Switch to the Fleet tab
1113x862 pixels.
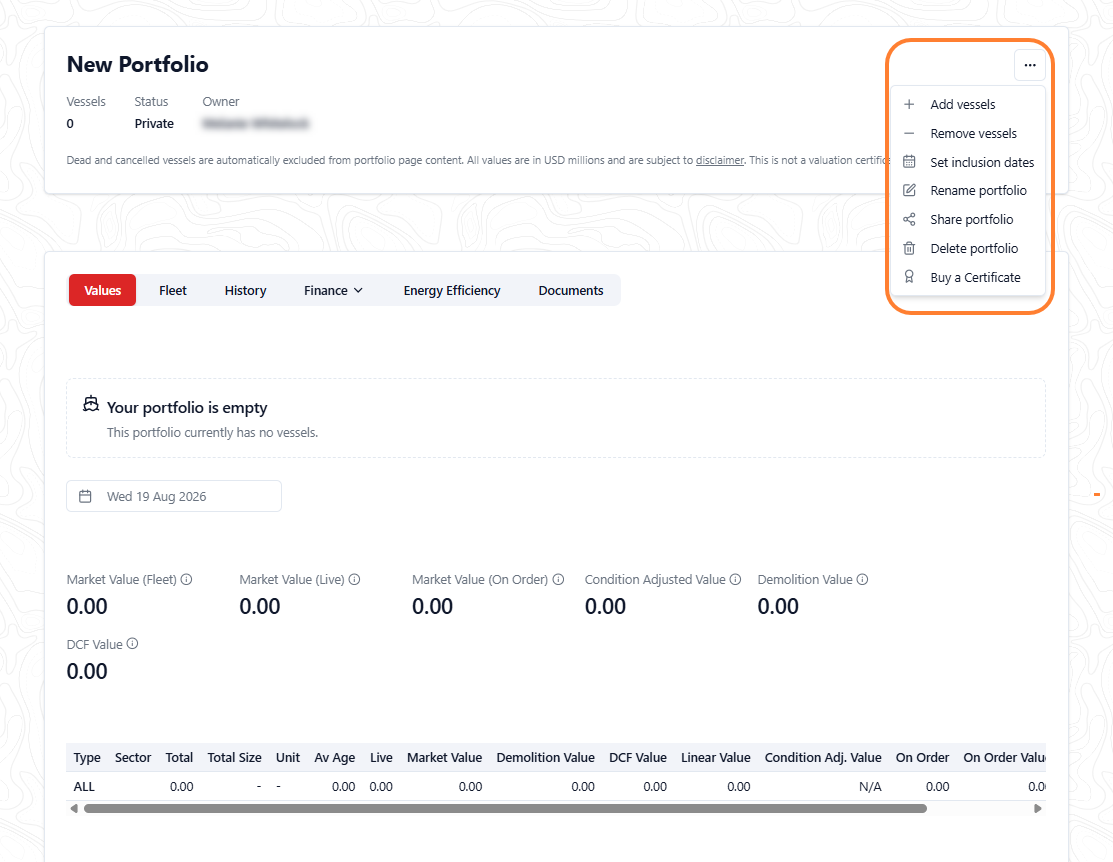[172, 290]
